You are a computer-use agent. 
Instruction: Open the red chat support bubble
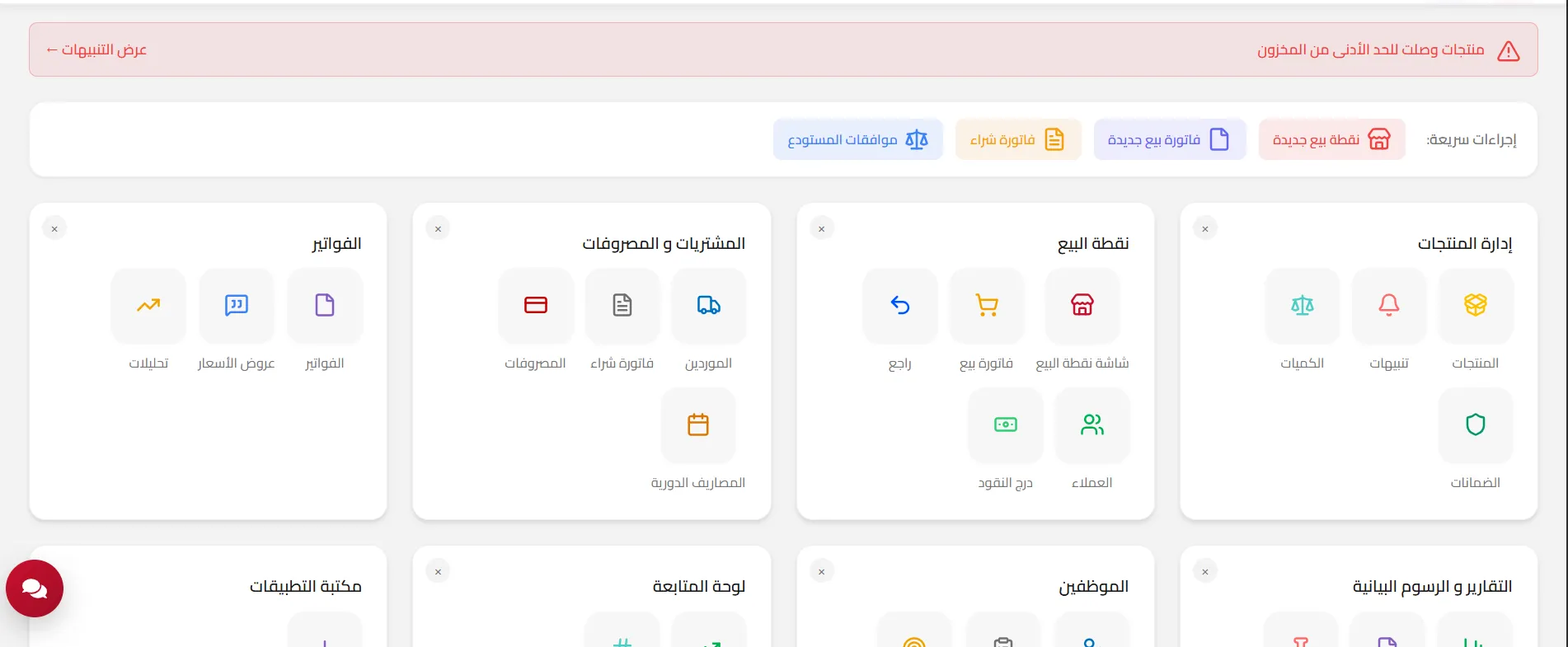35,588
